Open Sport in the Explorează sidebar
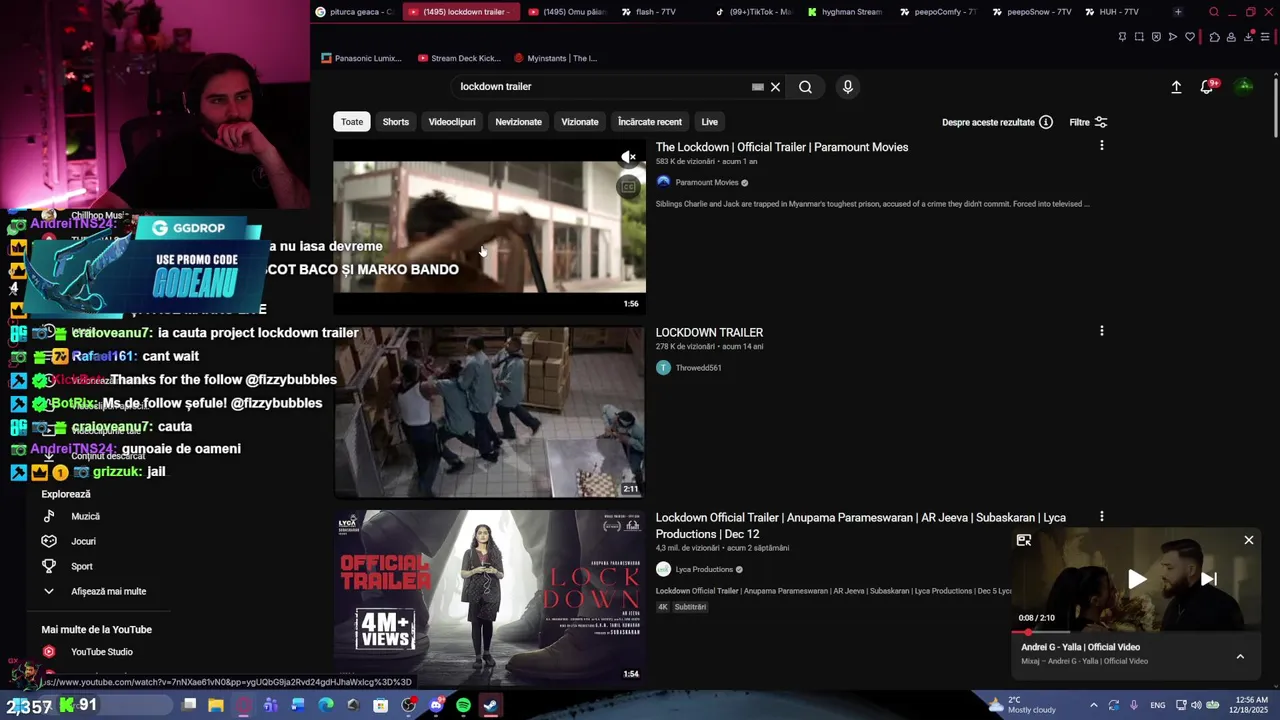The width and height of the screenshot is (1280, 720). point(82,566)
